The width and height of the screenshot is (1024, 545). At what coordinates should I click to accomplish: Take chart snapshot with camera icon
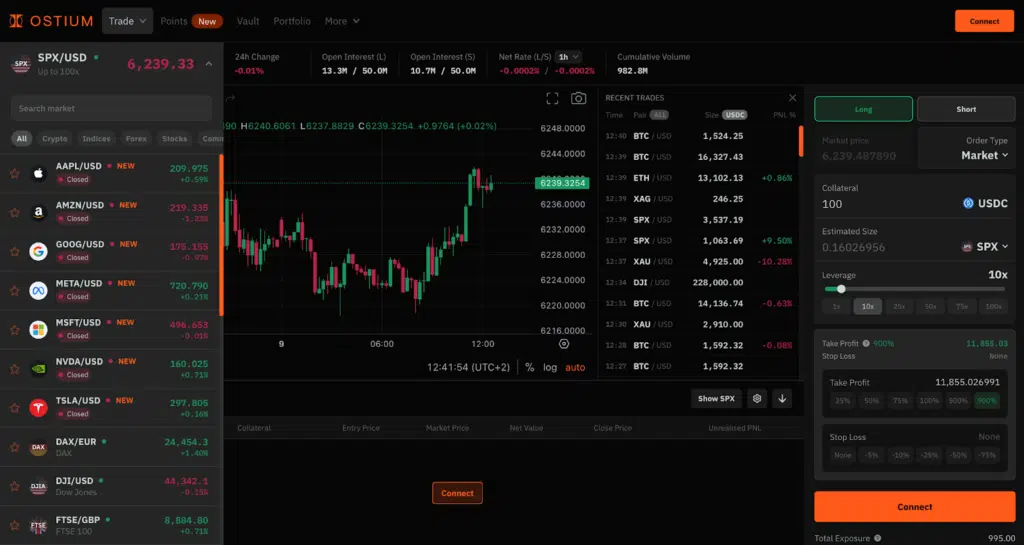coord(578,98)
